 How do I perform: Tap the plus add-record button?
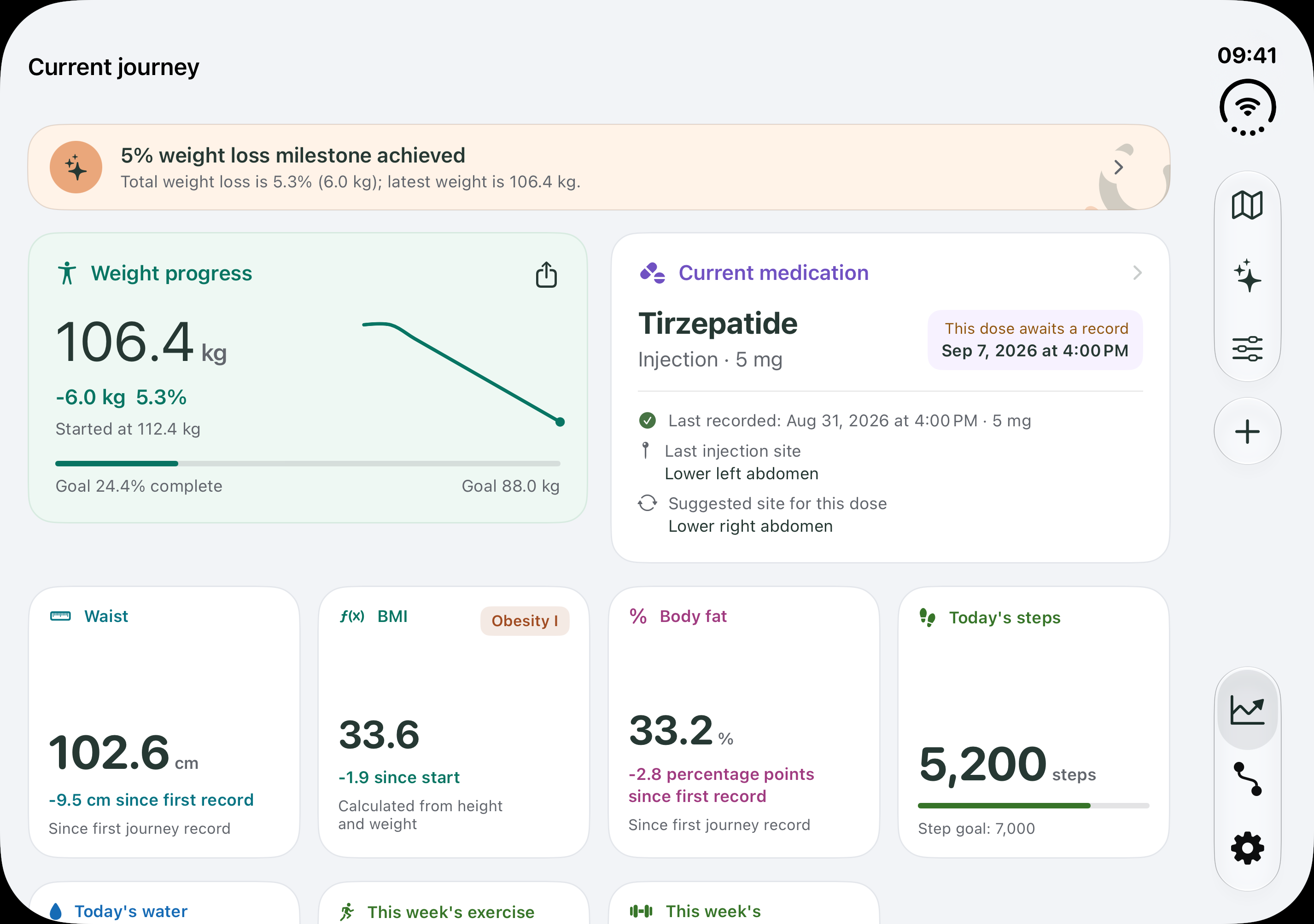pos(1247,431)
